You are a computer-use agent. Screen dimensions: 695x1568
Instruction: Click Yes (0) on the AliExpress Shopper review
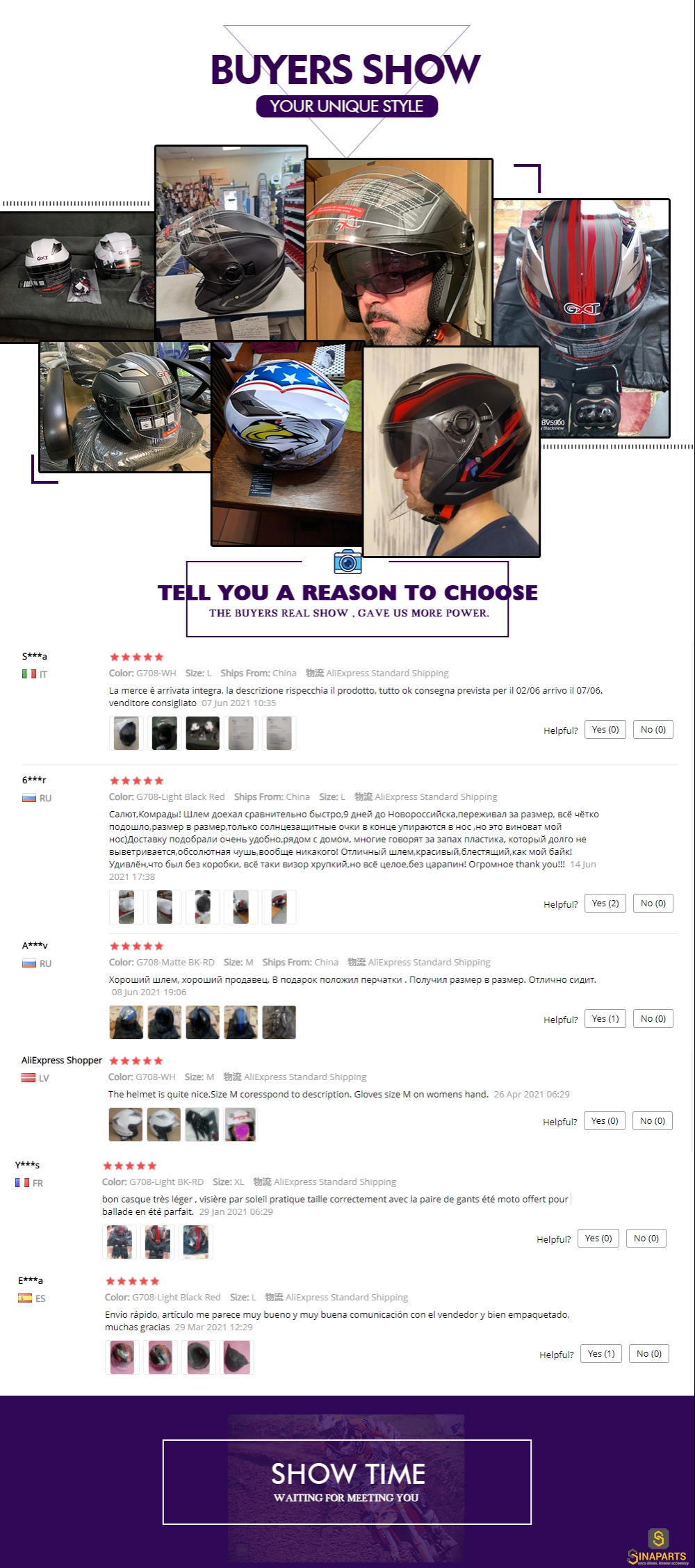point(605,1121)
